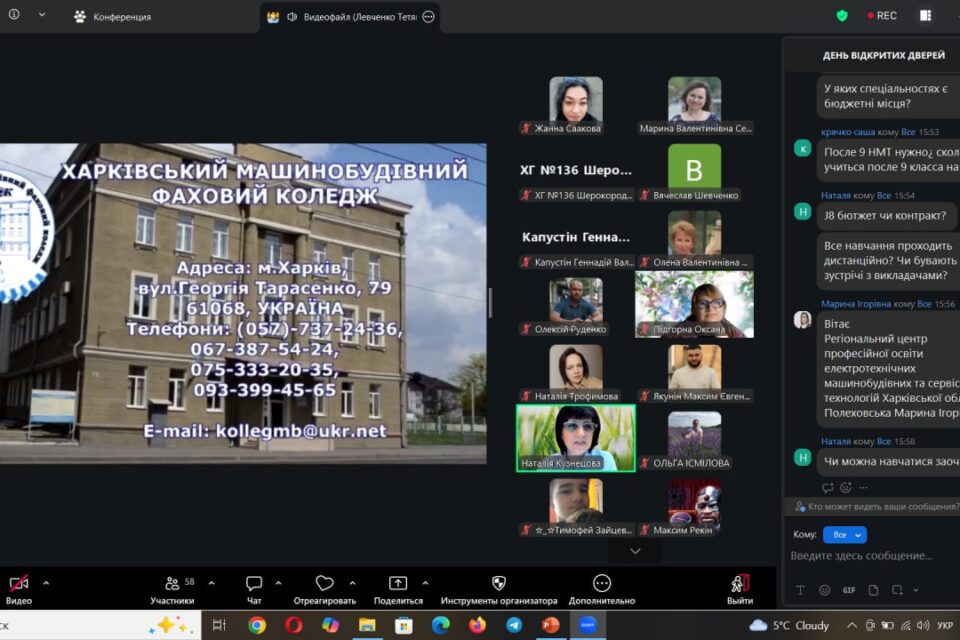
Task: Select Наталія Кузнецова's video tile
Action: pyautogui.click(x=576, y=438)
